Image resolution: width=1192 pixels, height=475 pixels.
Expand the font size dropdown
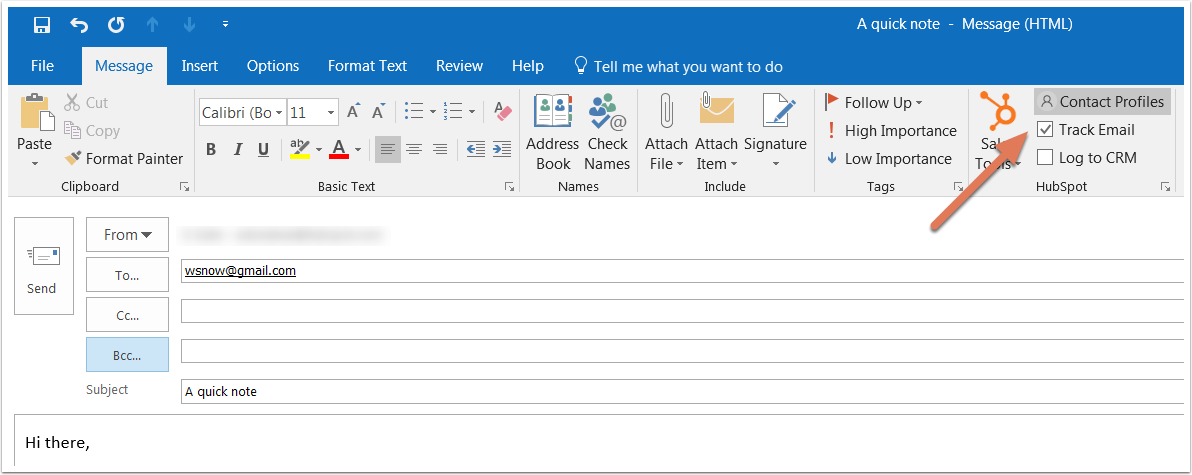(330, 113)
